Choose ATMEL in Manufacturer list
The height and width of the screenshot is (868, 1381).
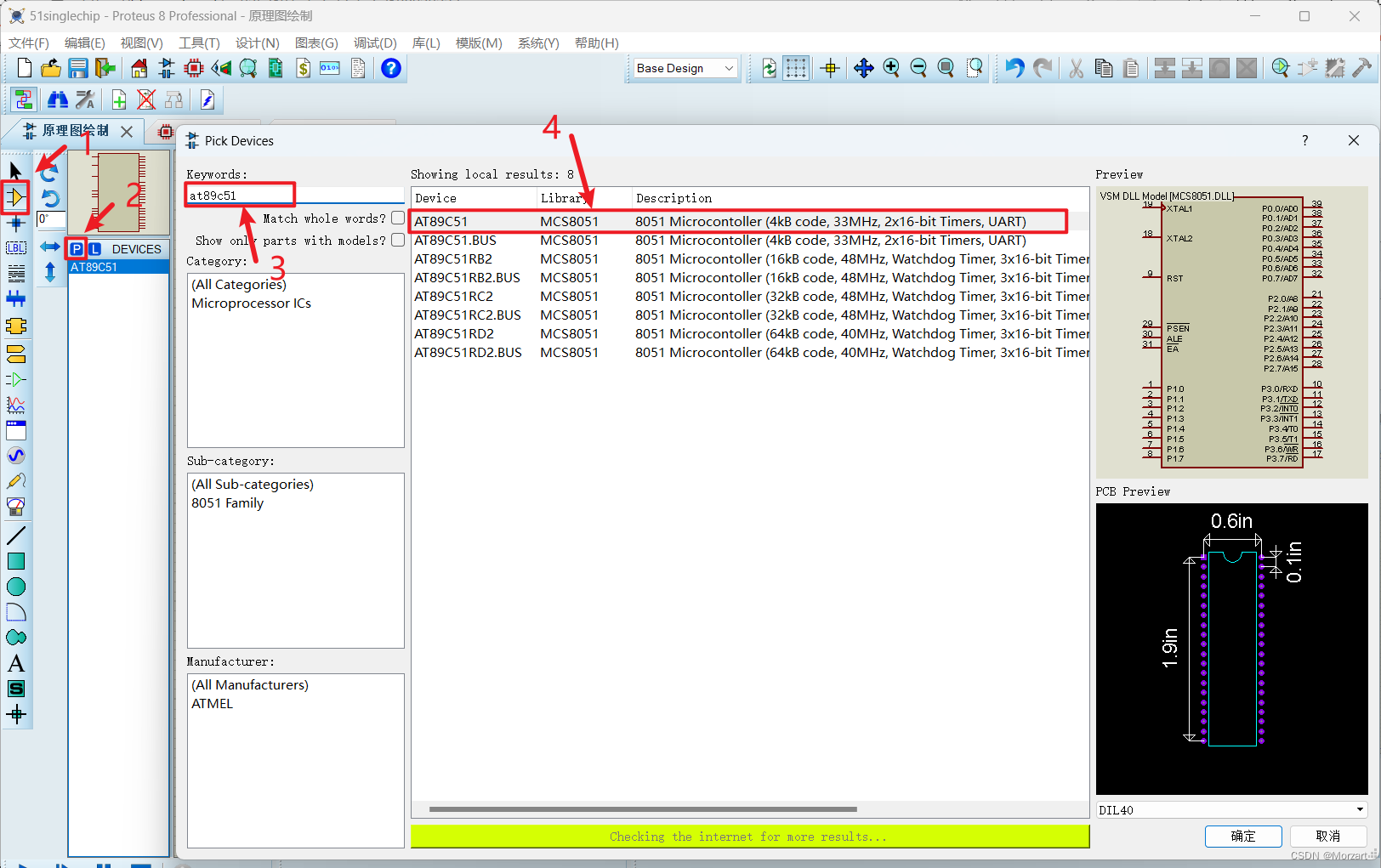tap(213, 704)
